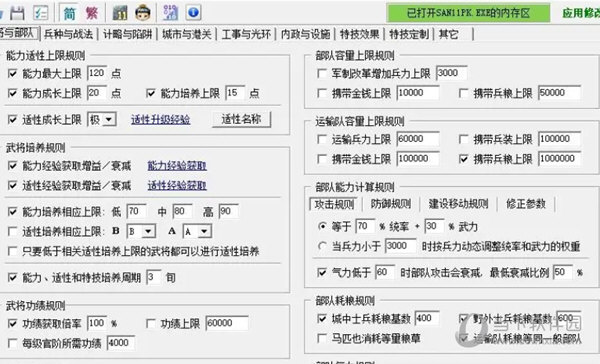Open the checklist options toolbar icon
Screen dimensions: 600x364
[x=41, y=13]
